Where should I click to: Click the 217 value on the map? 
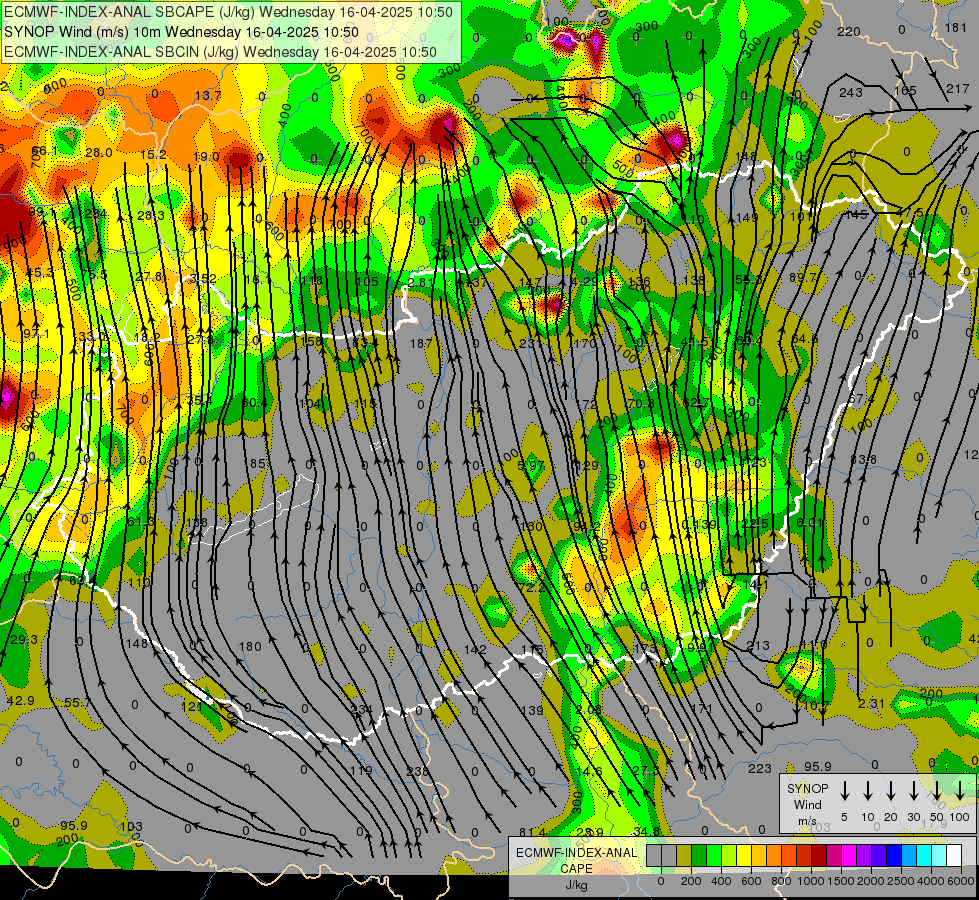[957, 89]
